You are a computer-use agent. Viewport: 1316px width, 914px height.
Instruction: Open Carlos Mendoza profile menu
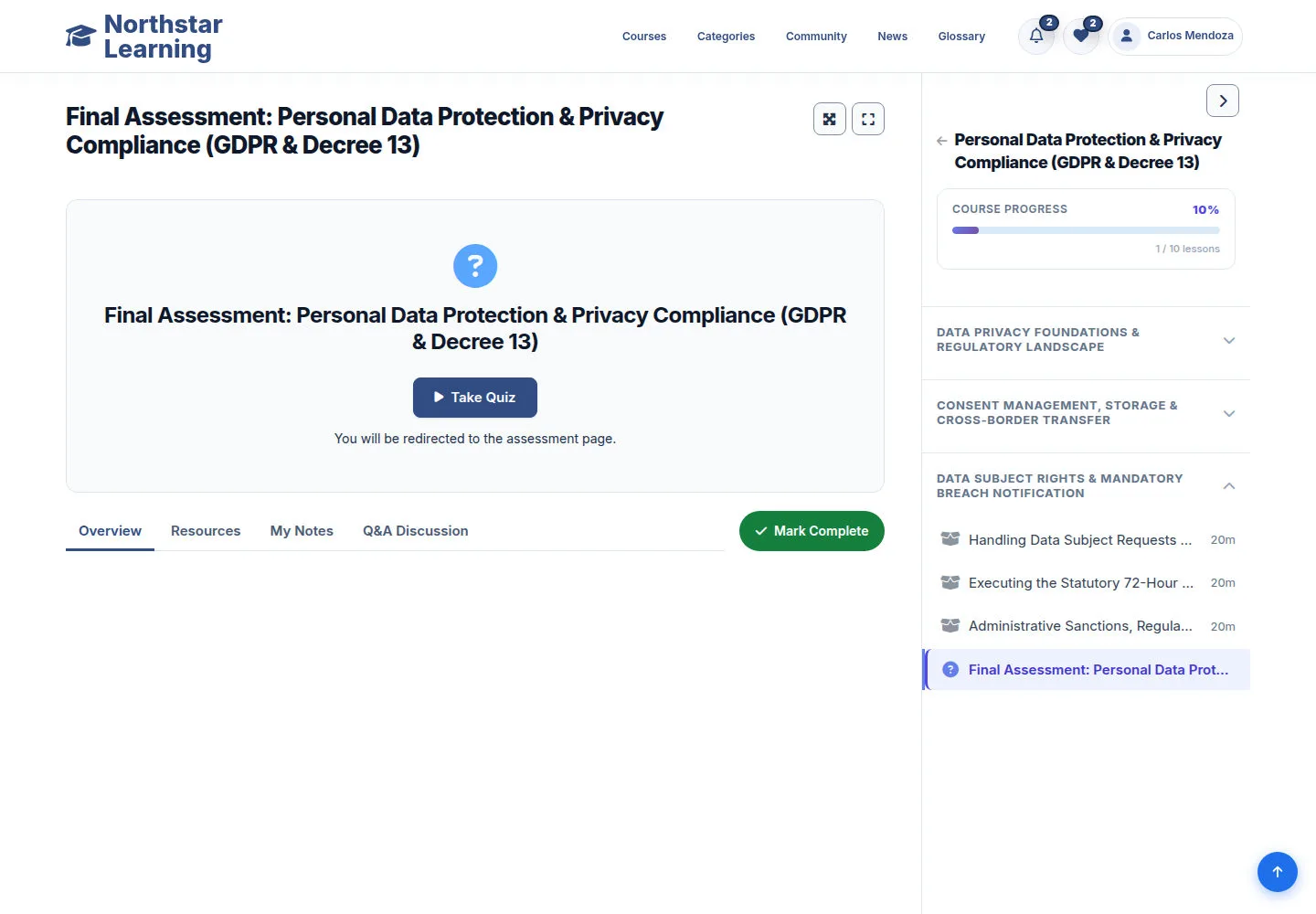point(1175,37)
